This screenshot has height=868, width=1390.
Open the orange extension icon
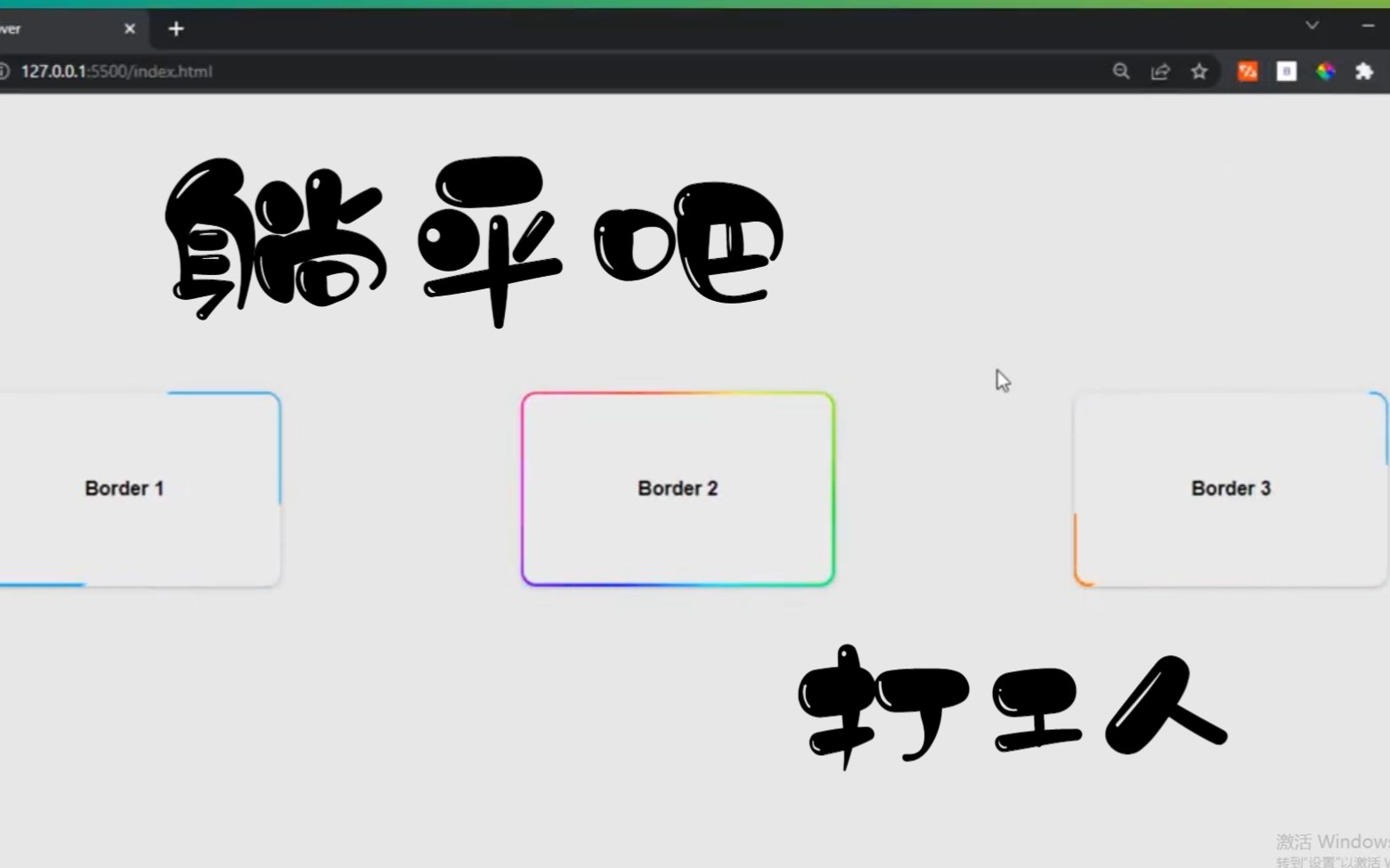coord(1248,71)
